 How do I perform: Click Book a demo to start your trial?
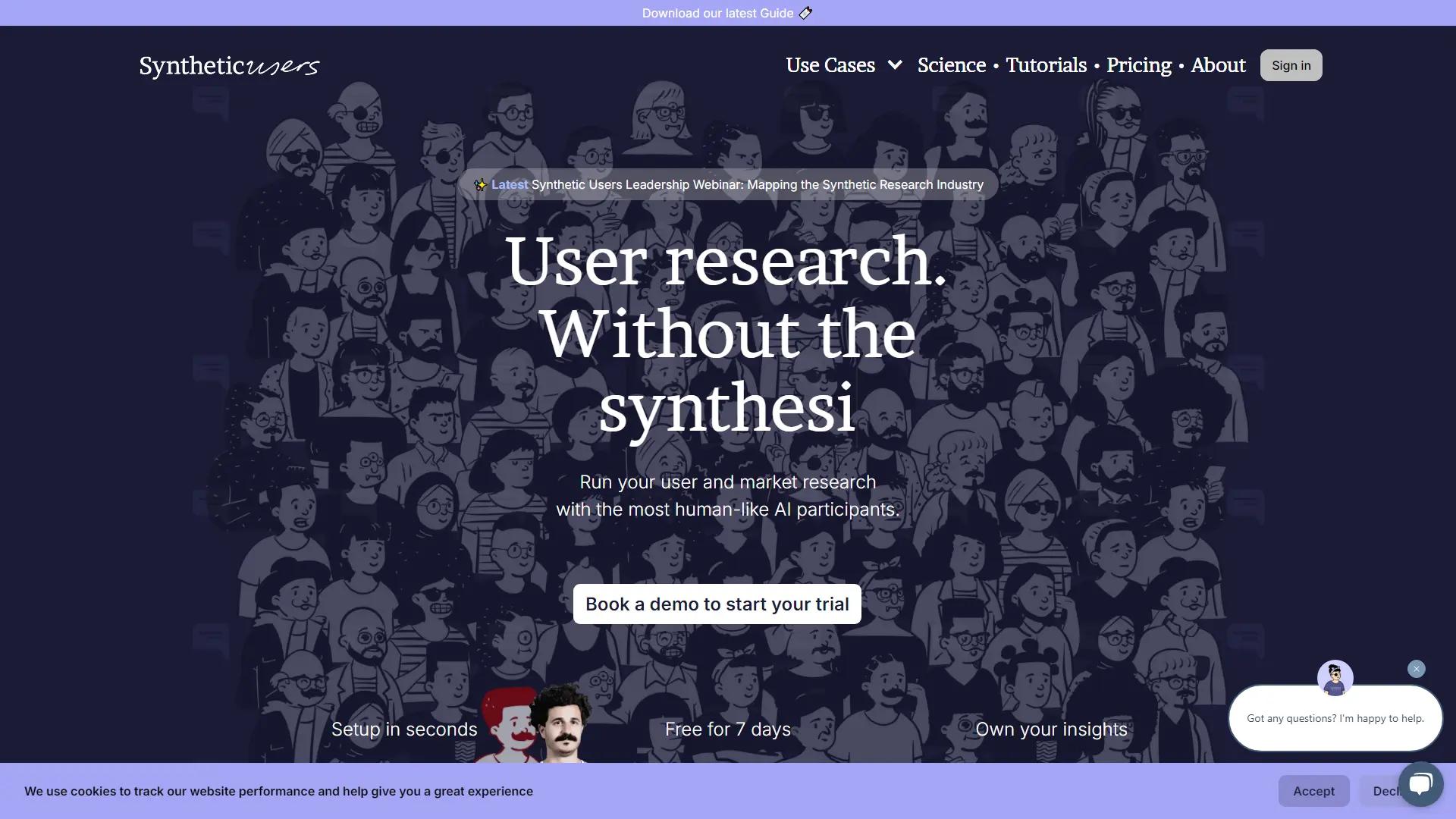[x=717, y=604]
